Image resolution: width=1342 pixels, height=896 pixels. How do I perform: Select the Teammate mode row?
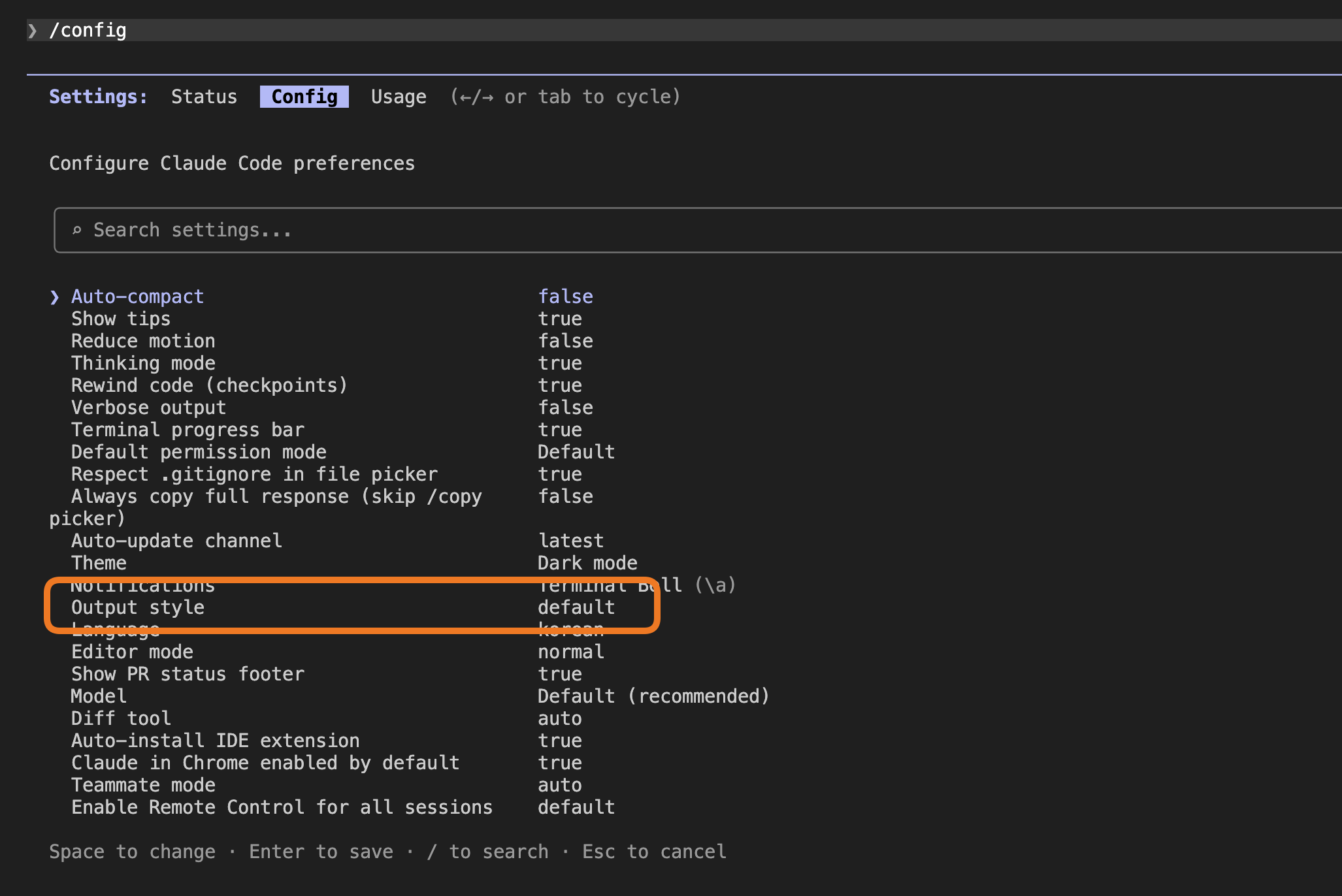point(143,785)
